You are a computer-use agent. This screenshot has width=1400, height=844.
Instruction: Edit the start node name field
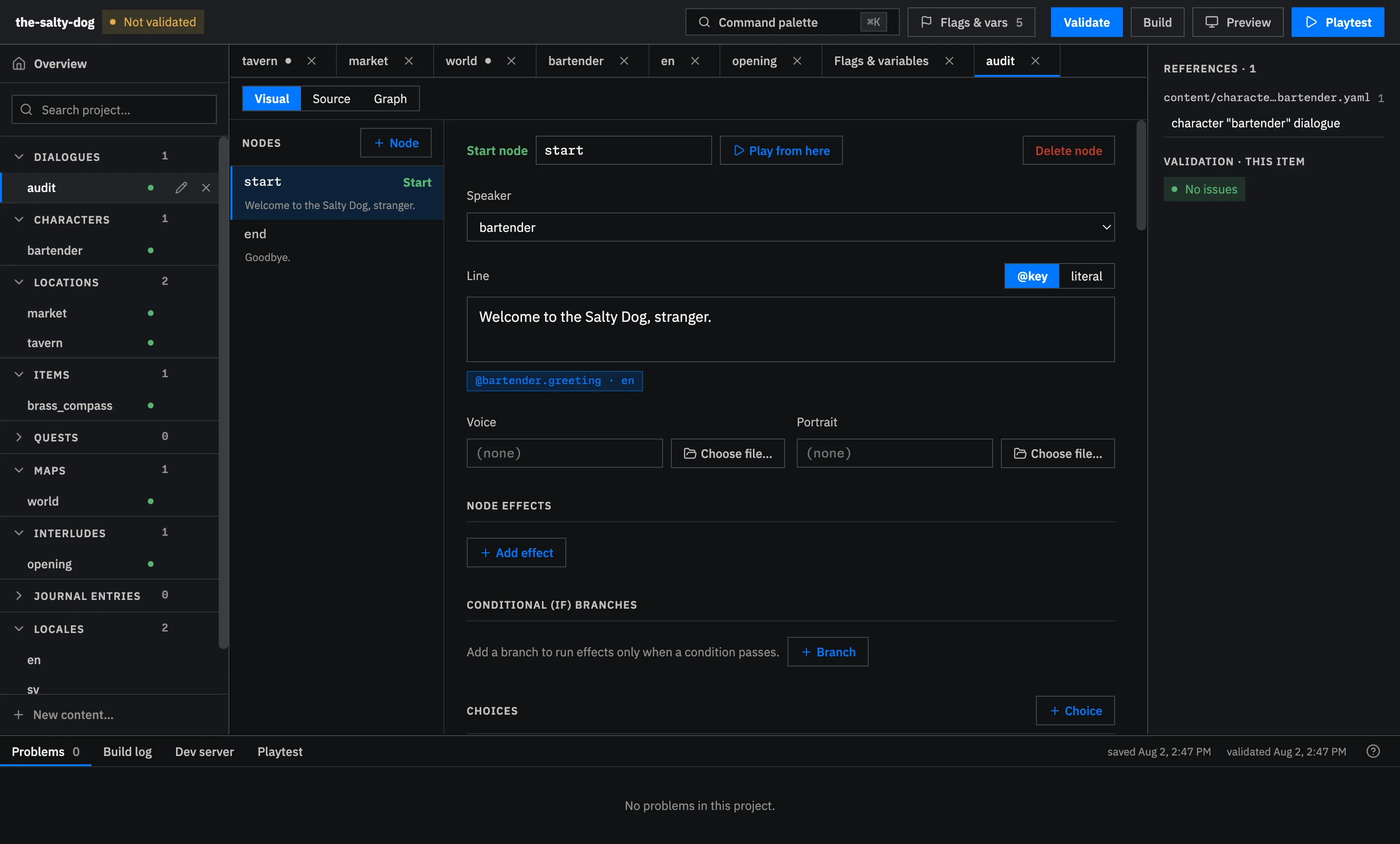[x=623, y=151]
